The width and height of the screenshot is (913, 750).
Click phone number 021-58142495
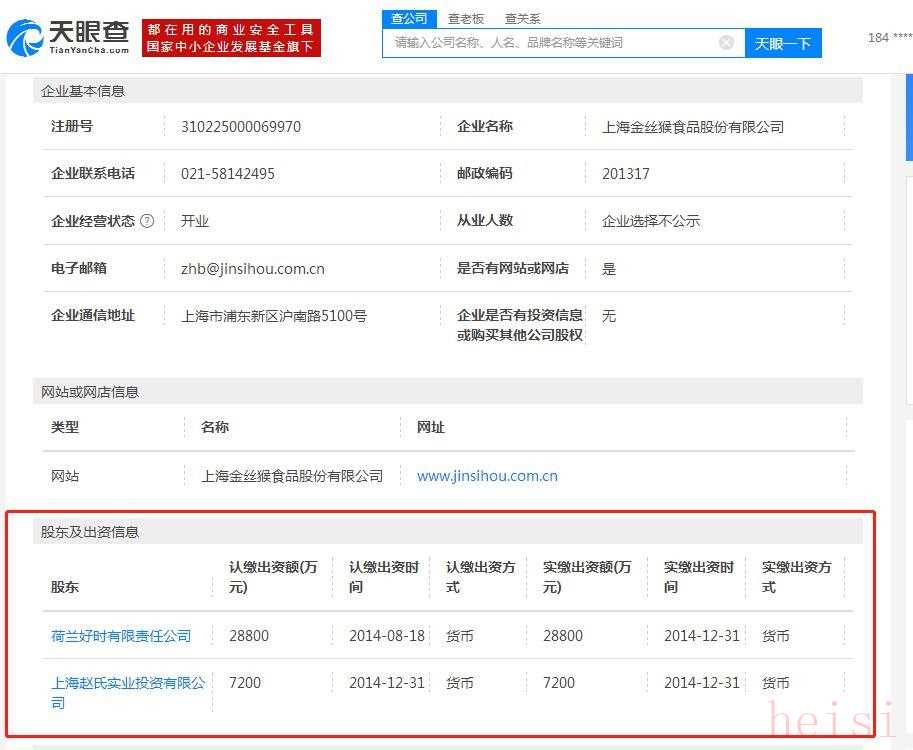[x=228, y=174]
